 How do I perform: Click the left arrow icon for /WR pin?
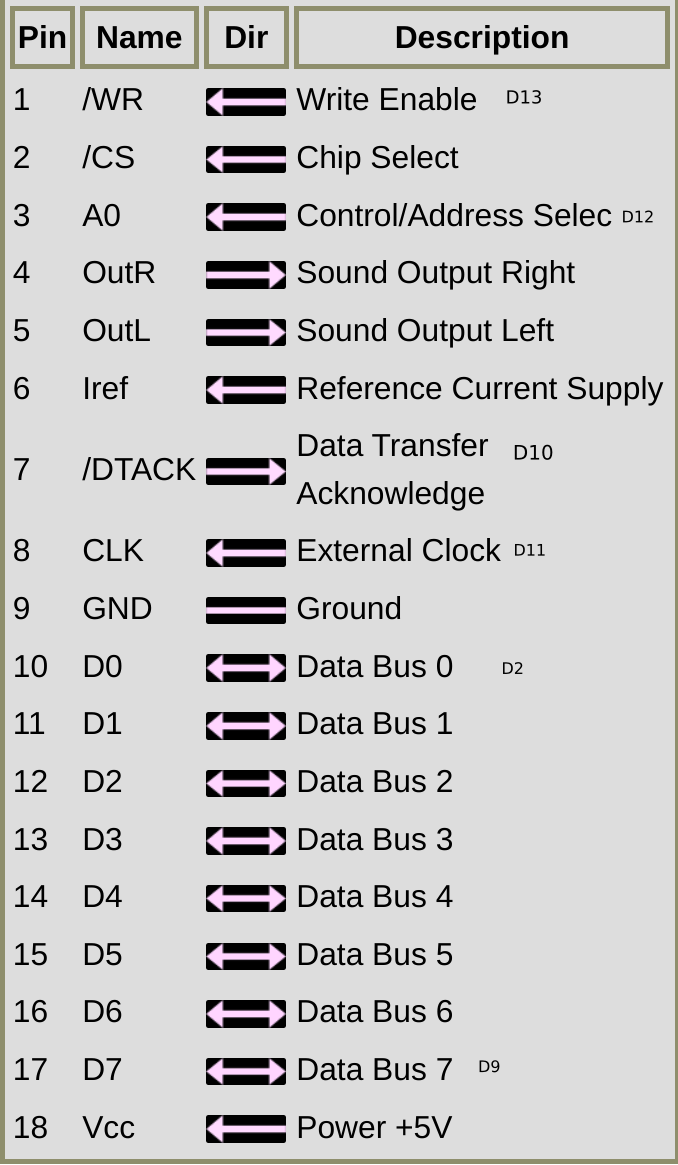pos(246,102)
